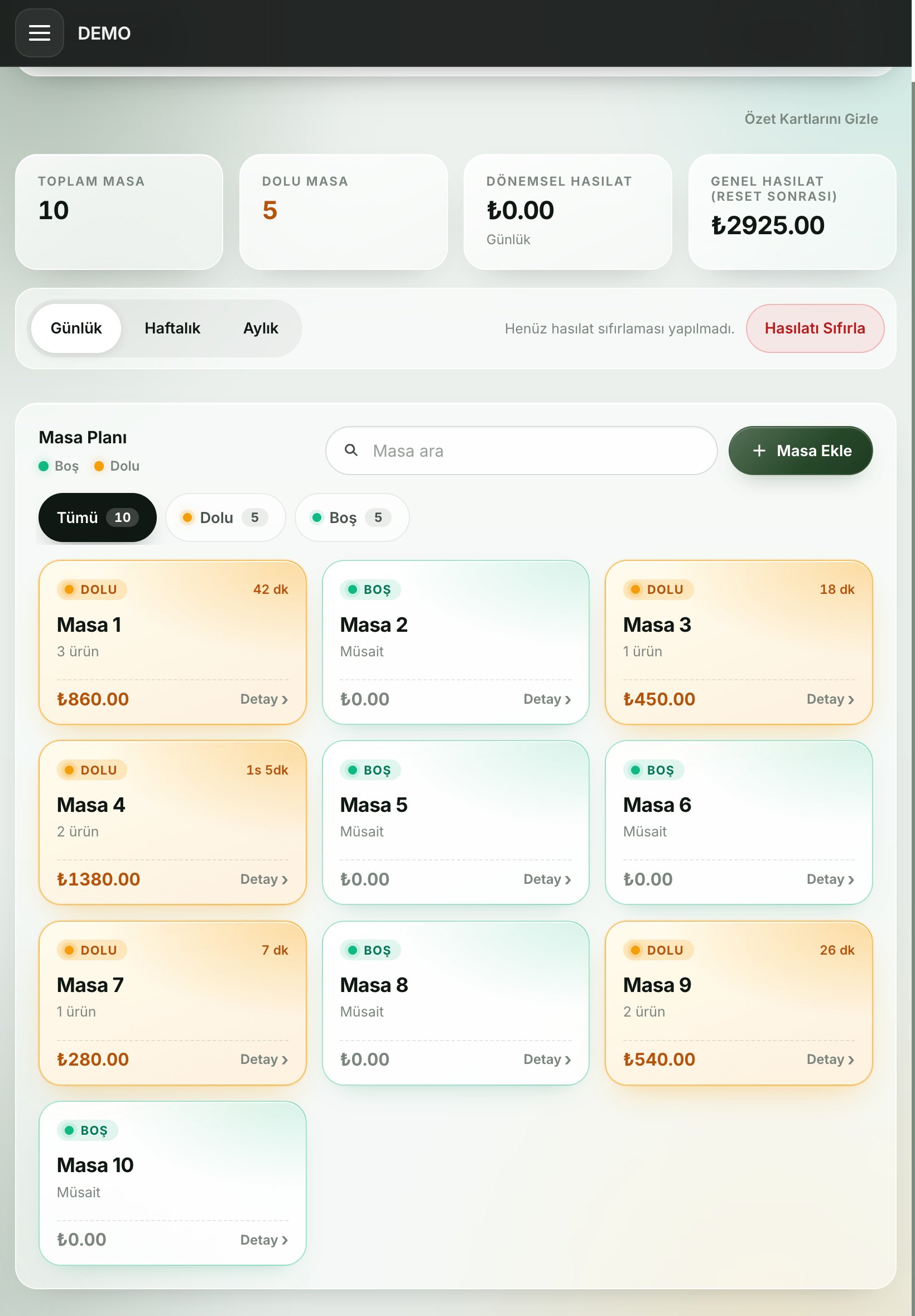This screenshot has width=915, height=1316.
Task: Click the 42 dk duration on Masa 1
Action: 271,589
